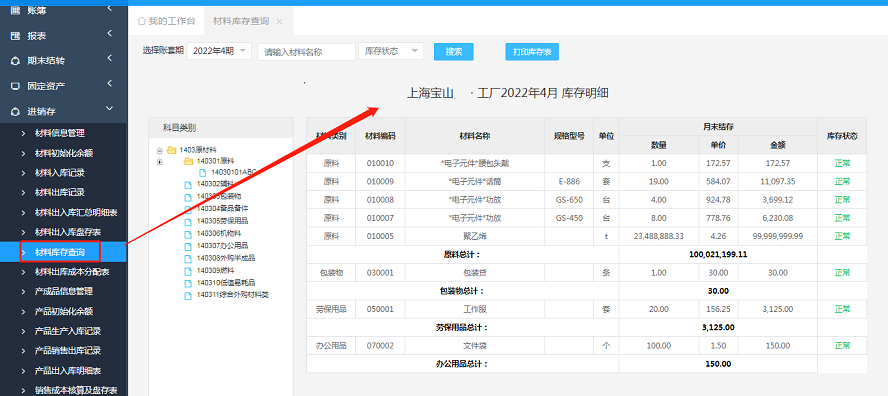Open 产品生产入库记录 in the sidebar
Viewport: 888px width, 396px height.
click(x=68, y=331)
